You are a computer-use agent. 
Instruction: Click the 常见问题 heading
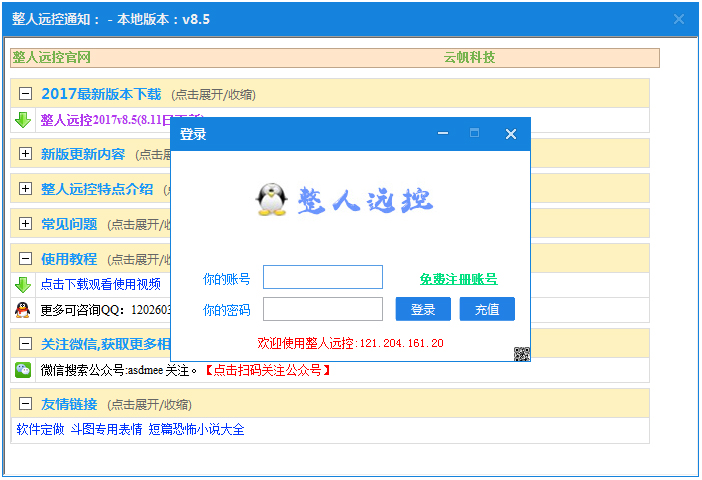69,224
